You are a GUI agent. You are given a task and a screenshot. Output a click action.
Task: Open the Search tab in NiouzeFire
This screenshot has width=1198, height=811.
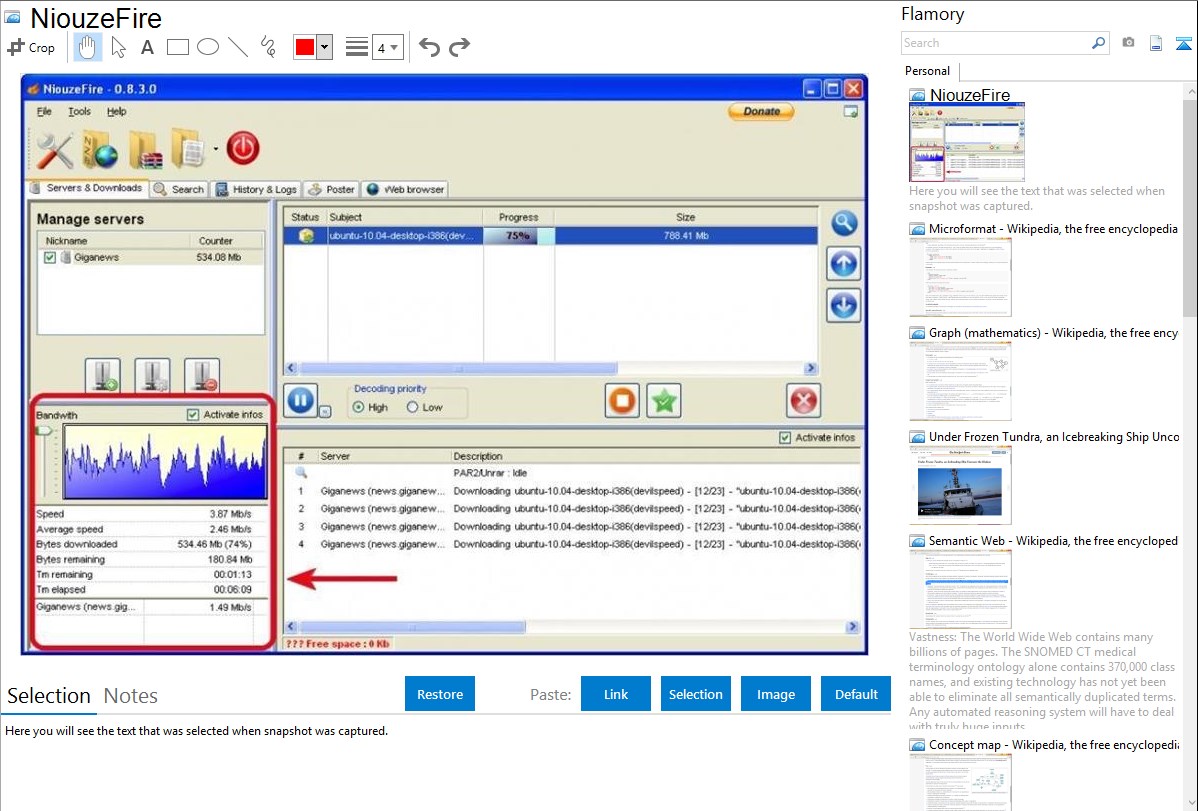(x=180, y=190)
